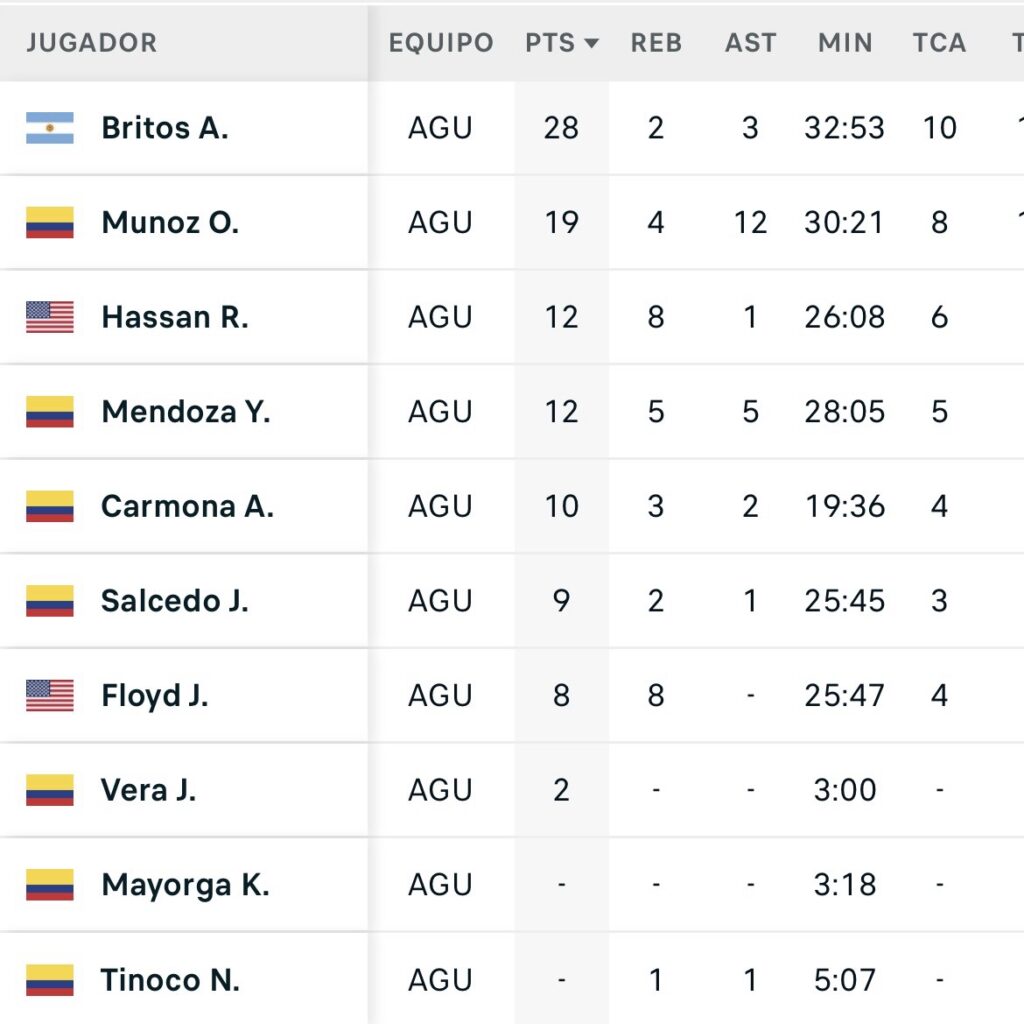Click Colombia flag beside Carmona A.
Image resolution: width=1024 pixels, height=1024 pixels.
[50, 506]
